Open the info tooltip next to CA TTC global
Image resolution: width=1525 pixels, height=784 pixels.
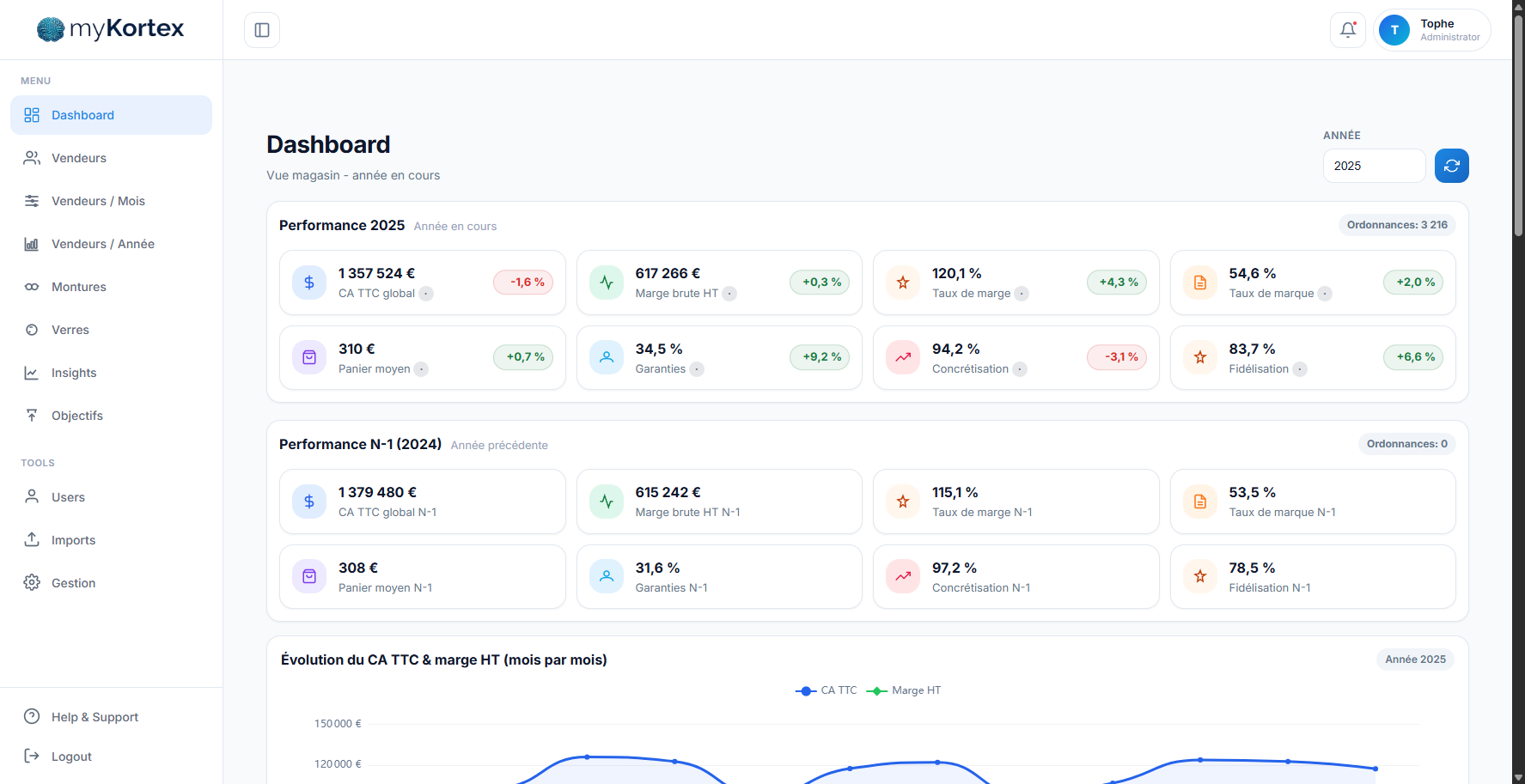click(425, 293)
